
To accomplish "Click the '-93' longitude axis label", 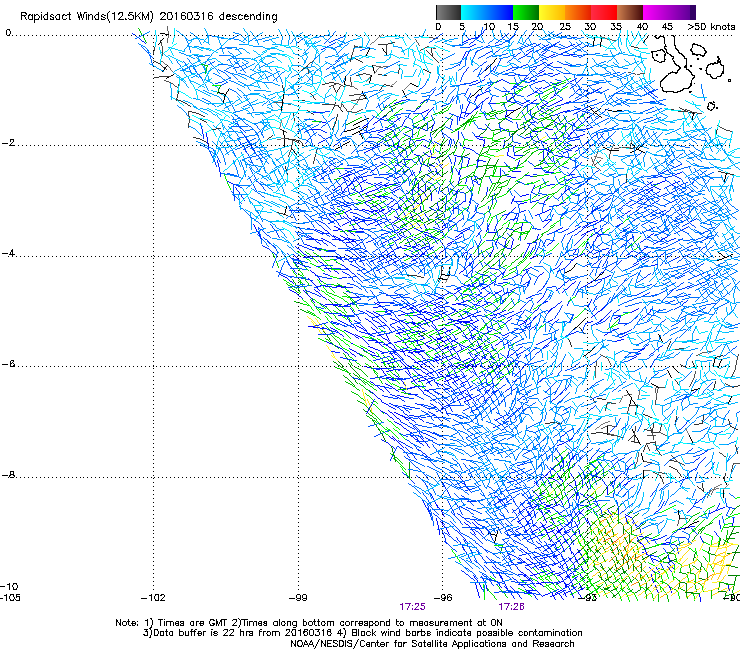I will pyautogui.click(x=588, y=598).
